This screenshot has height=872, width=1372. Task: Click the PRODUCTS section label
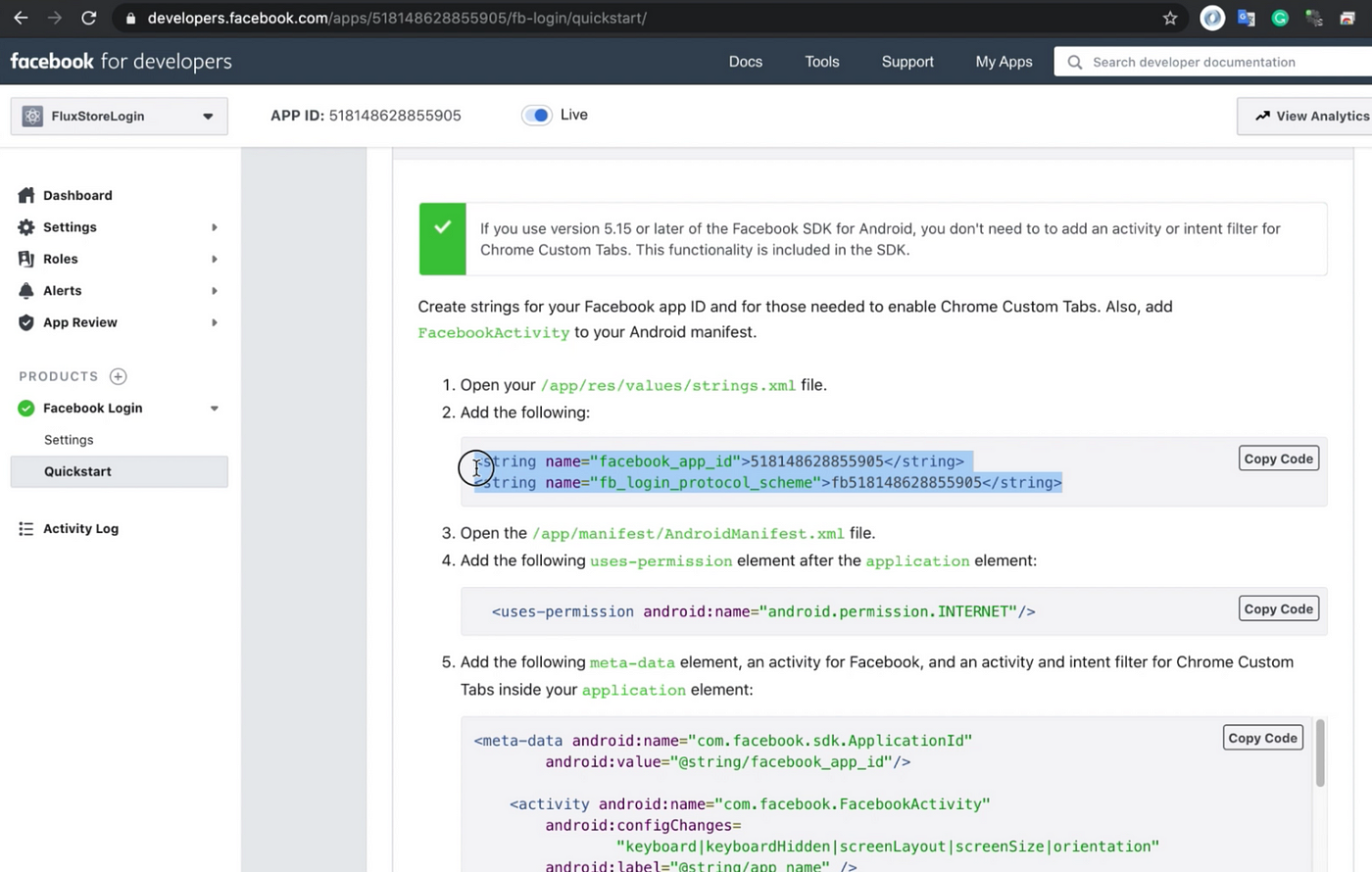click(x=59, y=376)
